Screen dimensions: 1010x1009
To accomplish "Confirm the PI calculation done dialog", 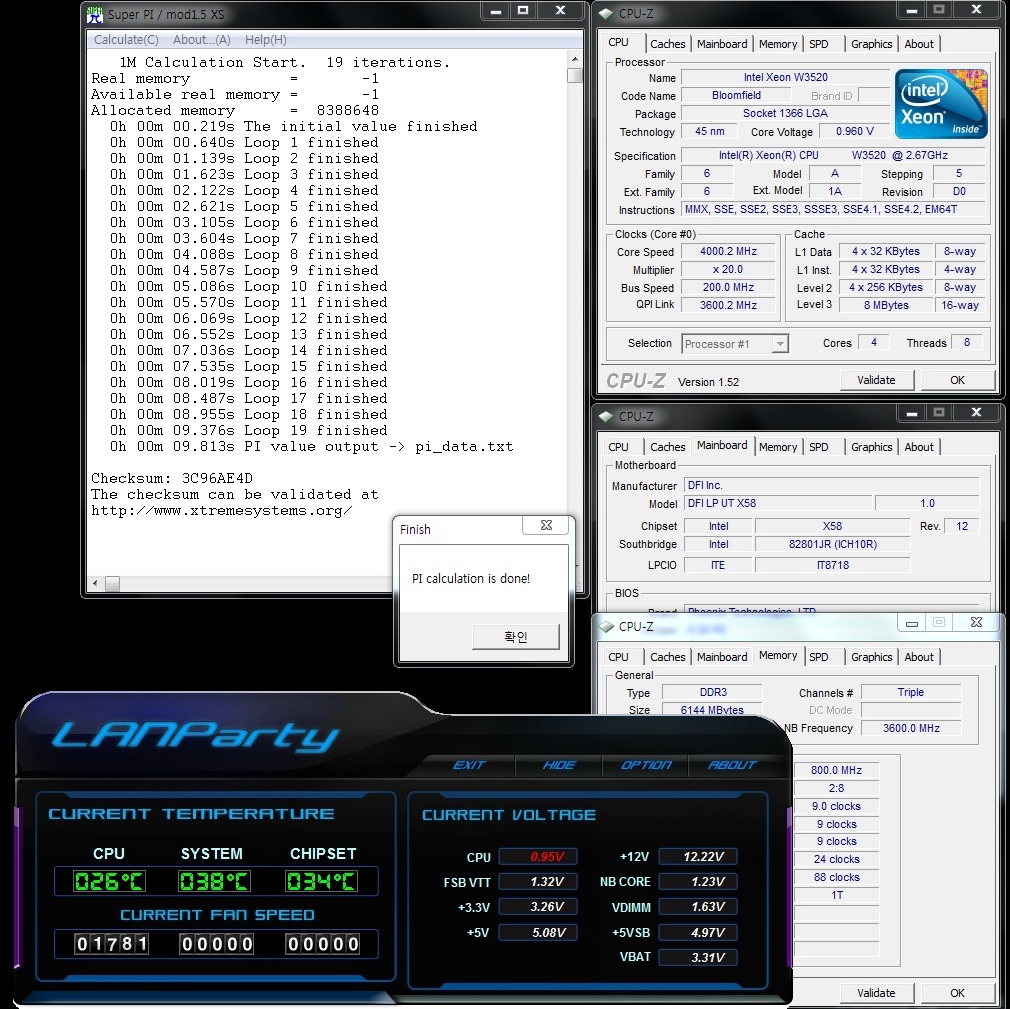I will tap(515, 637).
